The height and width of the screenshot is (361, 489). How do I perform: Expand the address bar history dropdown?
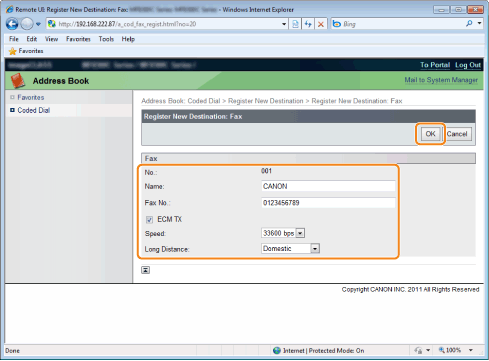click(284, 24)
